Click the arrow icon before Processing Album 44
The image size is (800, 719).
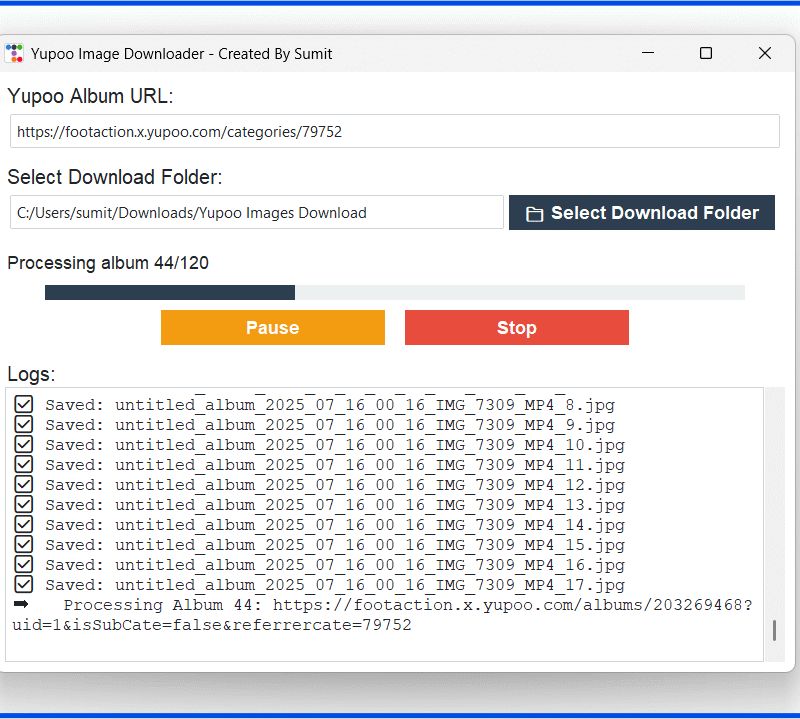(21, 605)
